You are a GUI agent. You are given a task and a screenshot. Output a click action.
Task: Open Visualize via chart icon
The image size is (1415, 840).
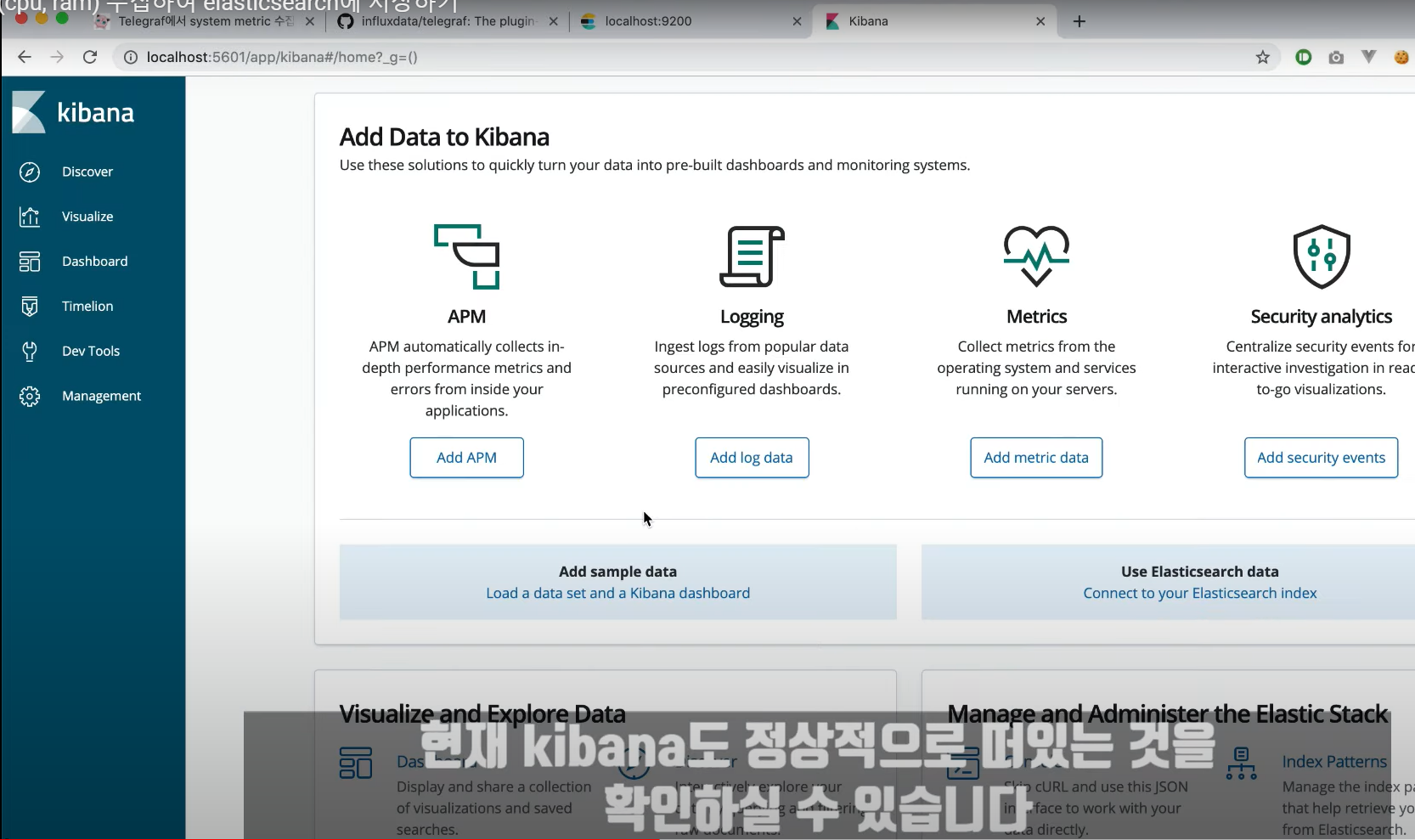tap(30, 217)
